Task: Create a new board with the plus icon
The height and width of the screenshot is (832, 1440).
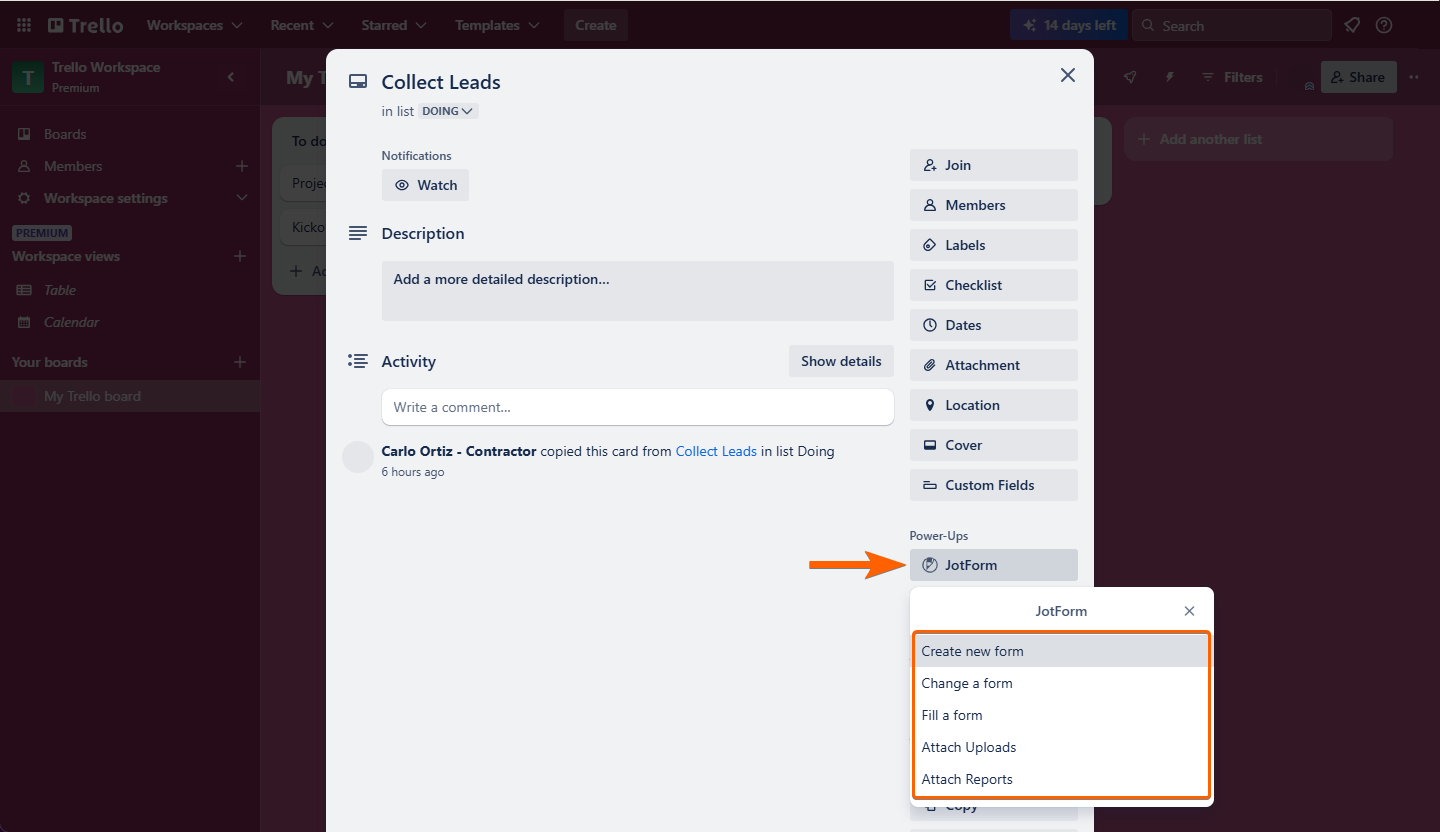Action: pyautogui.click(x=240, y=362)
